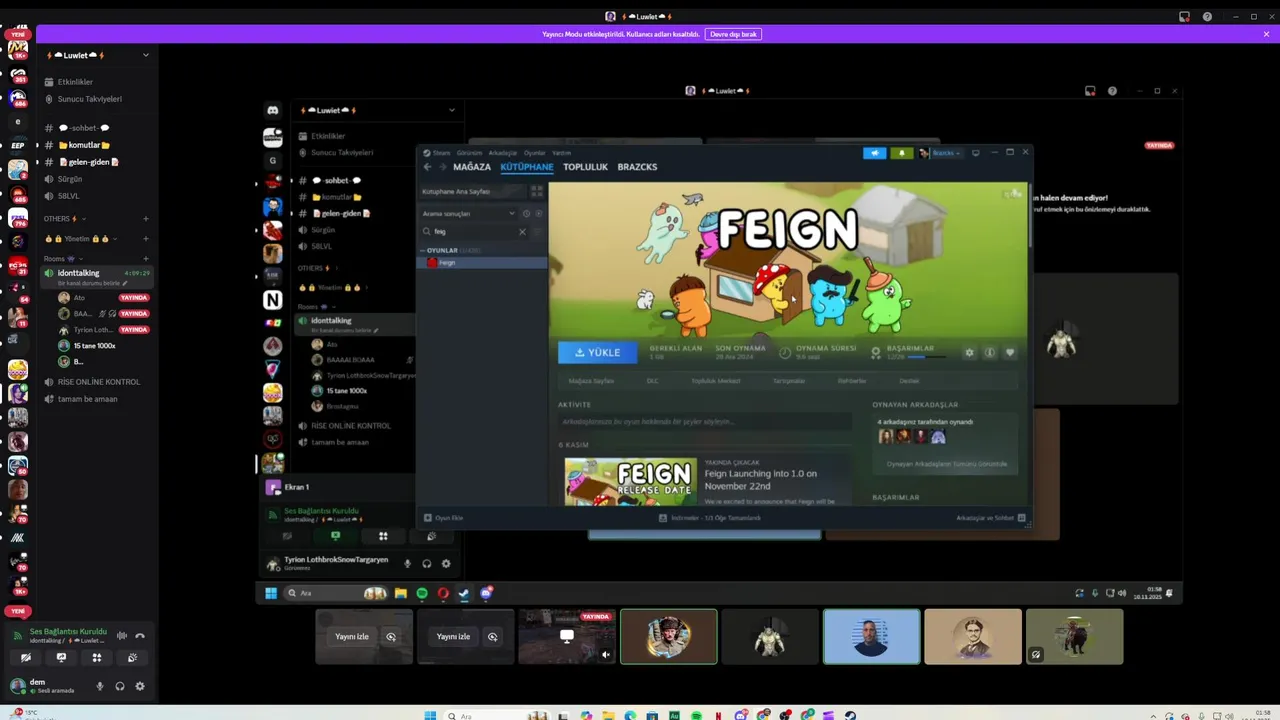Add channel to Rooms category

click(x=145, y=258)
